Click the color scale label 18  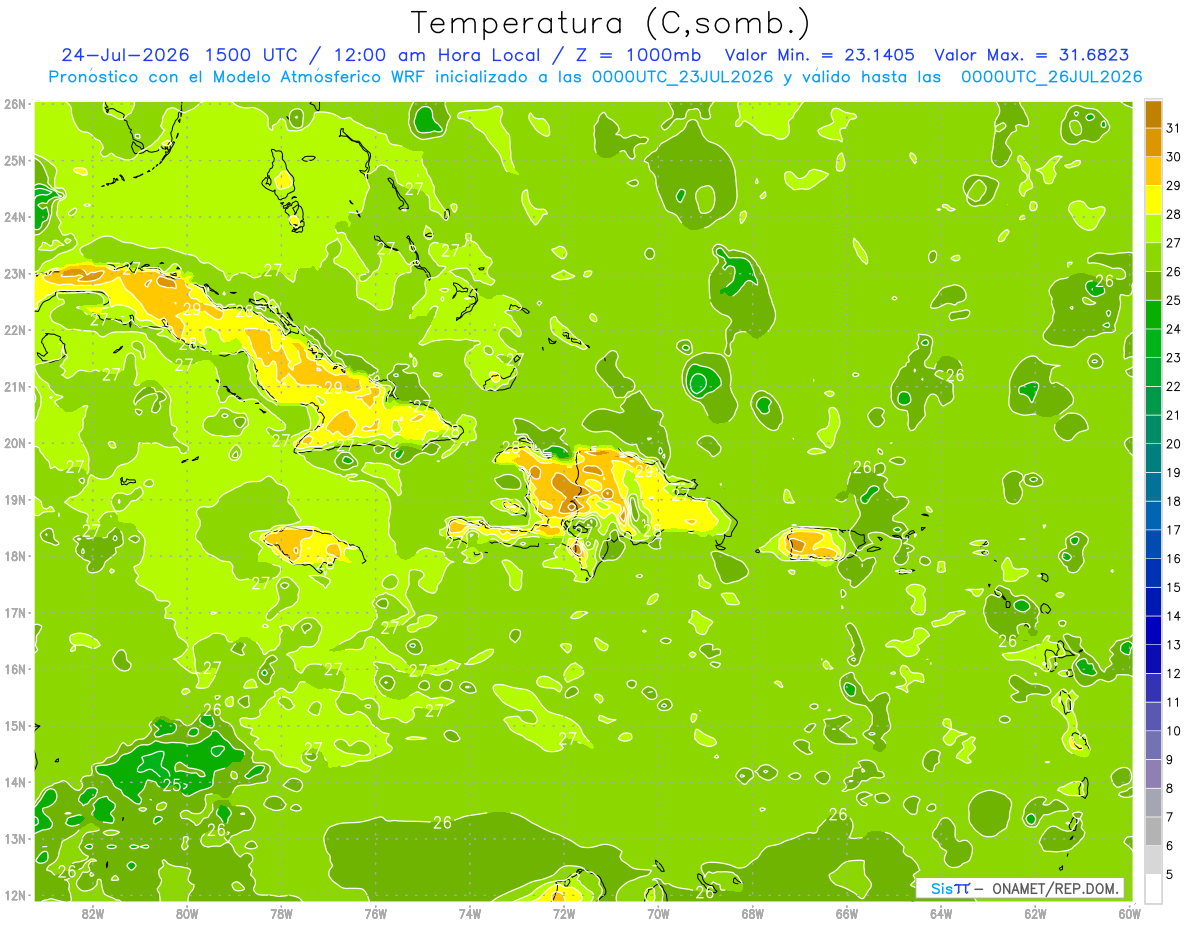coord(1173,501)
